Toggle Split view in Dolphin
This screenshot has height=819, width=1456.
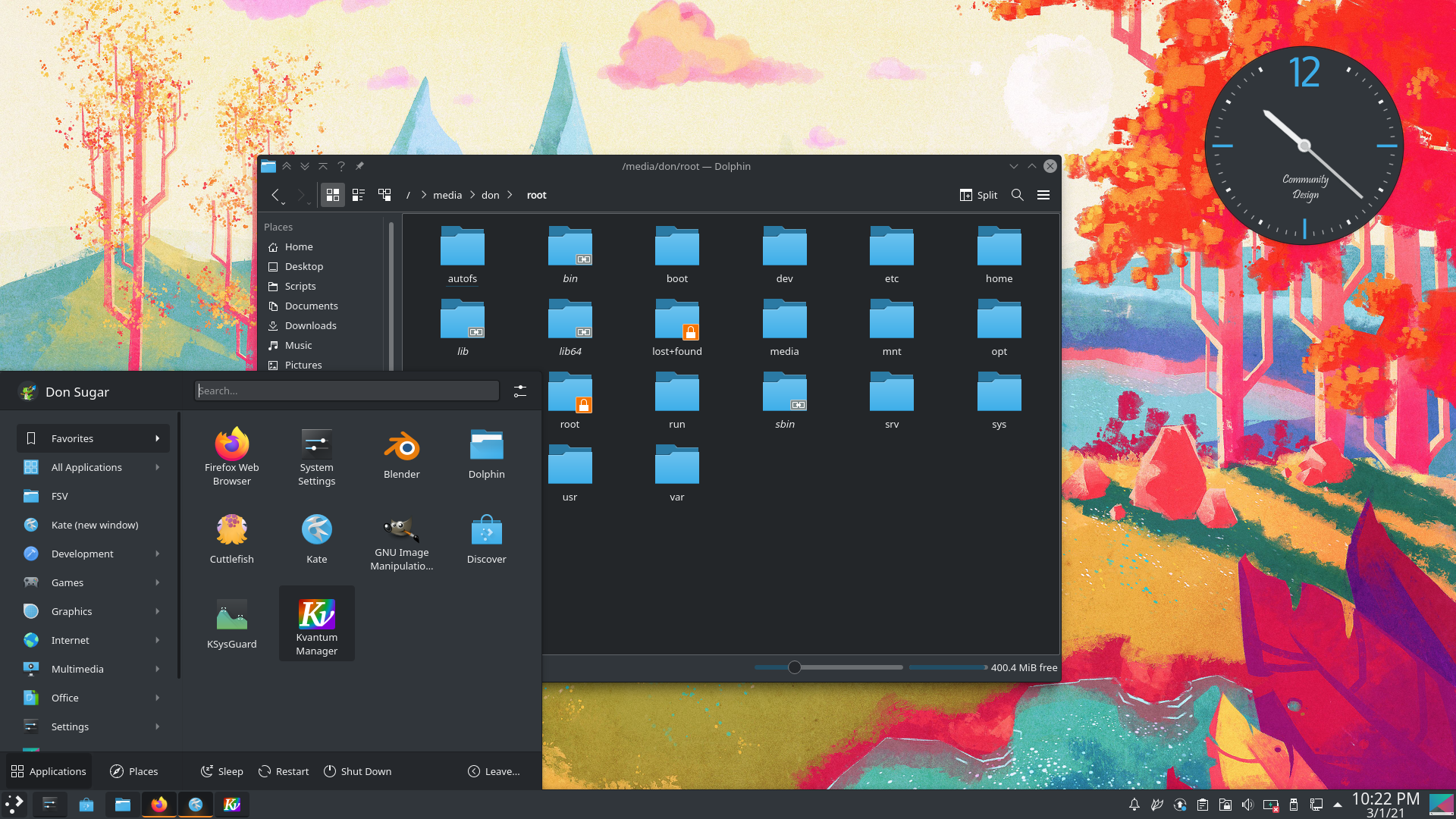coord(978,195)
